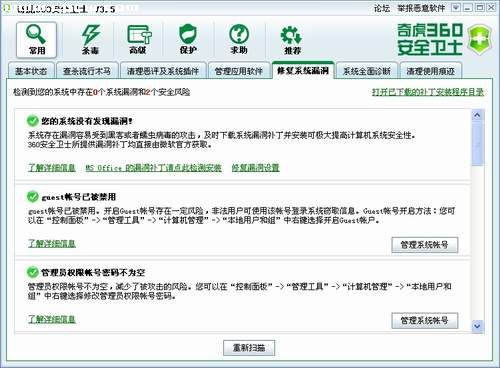
Task: Open the title bar dropdown arrow menu
Action: pos(456,7)
